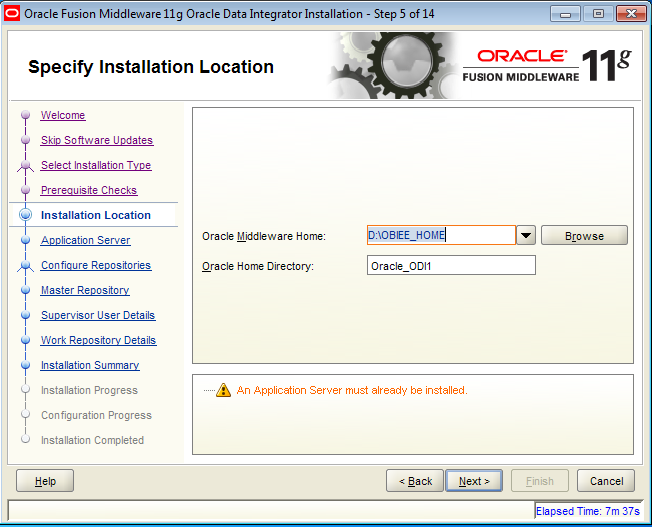Open the Installation Summary step

click(x=90, y=365)
